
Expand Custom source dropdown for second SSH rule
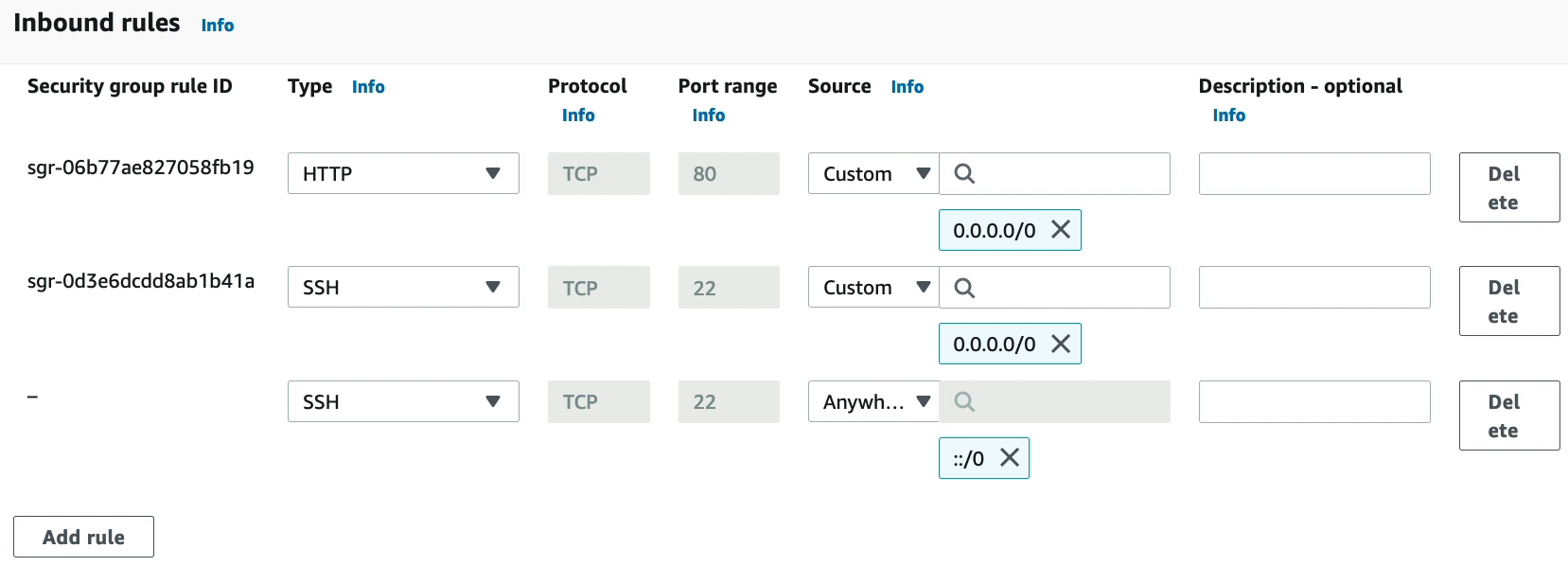click(873, 288)
